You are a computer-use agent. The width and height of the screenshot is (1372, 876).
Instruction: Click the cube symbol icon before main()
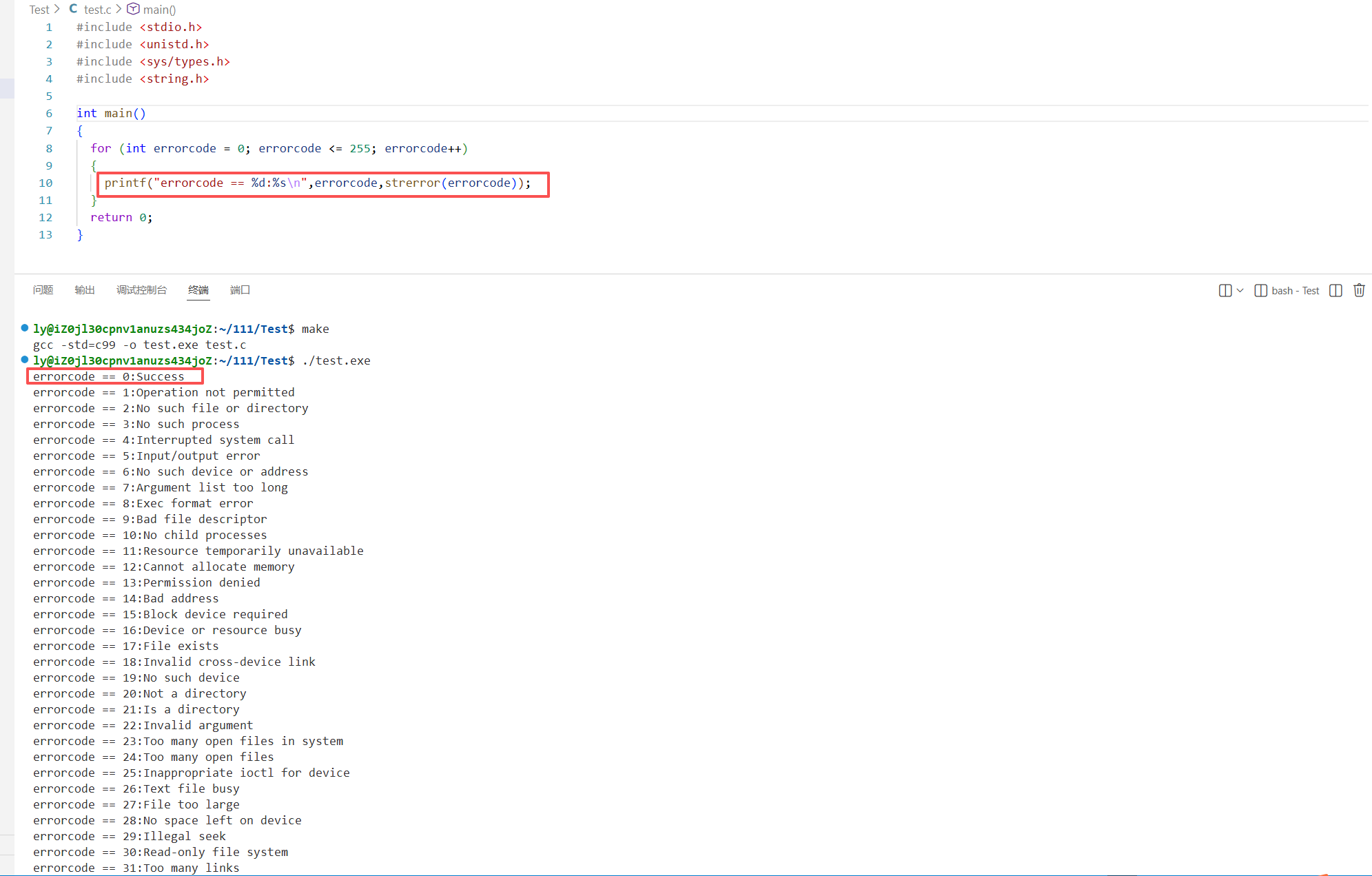click(x=133, y=9)
